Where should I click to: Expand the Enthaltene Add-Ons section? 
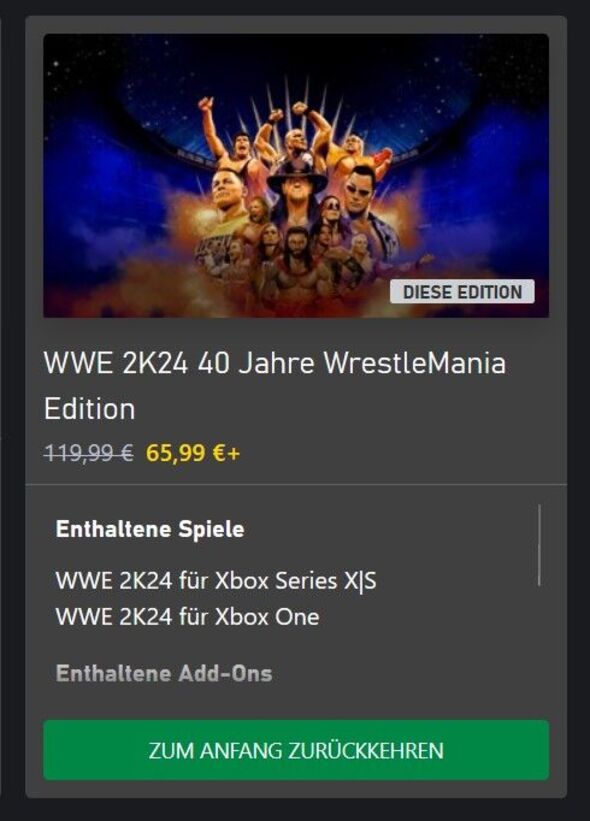[164, 673]
